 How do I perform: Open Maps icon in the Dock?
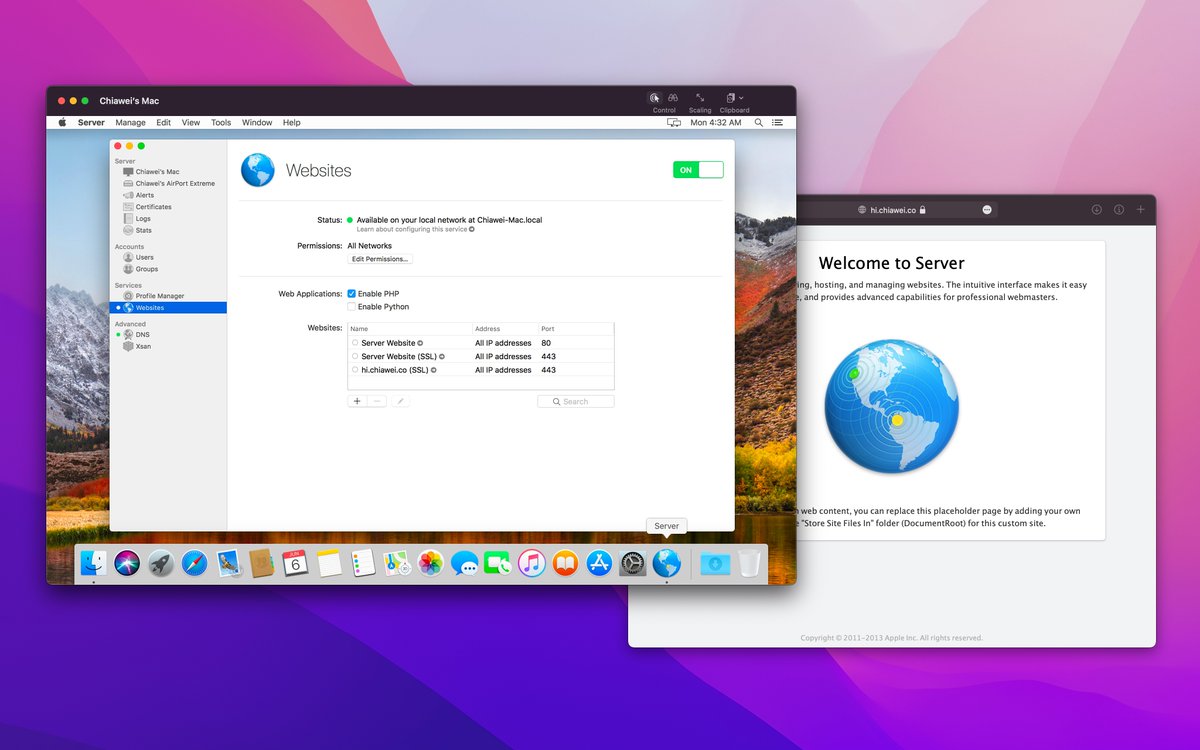tap(396, 563)
